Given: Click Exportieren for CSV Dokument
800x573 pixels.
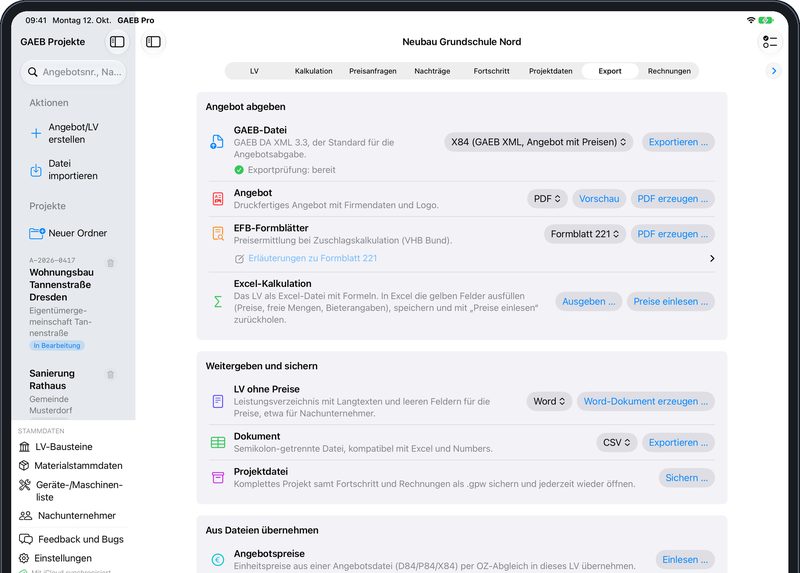Looking at the screenshot, I should coord(678,442).
